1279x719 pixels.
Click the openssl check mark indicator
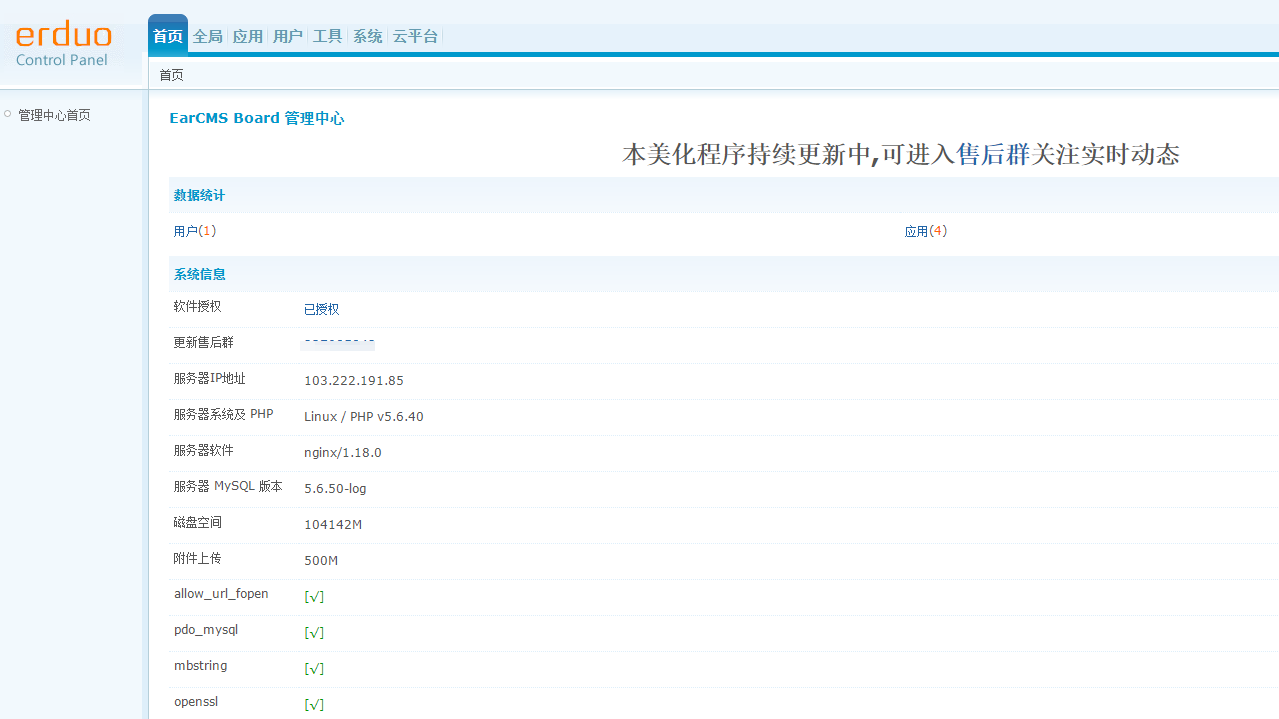click(314, 705)
